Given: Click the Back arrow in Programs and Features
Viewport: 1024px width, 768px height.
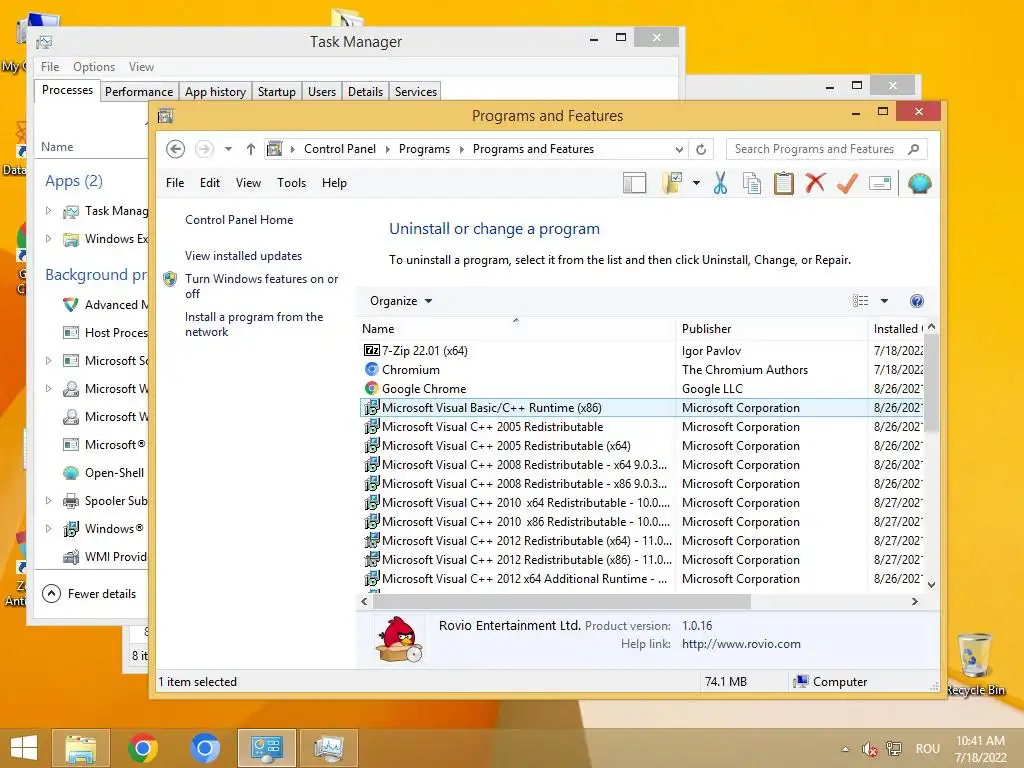Looking at the screenshot, I should pyautogui.click(x=175, y=149).
